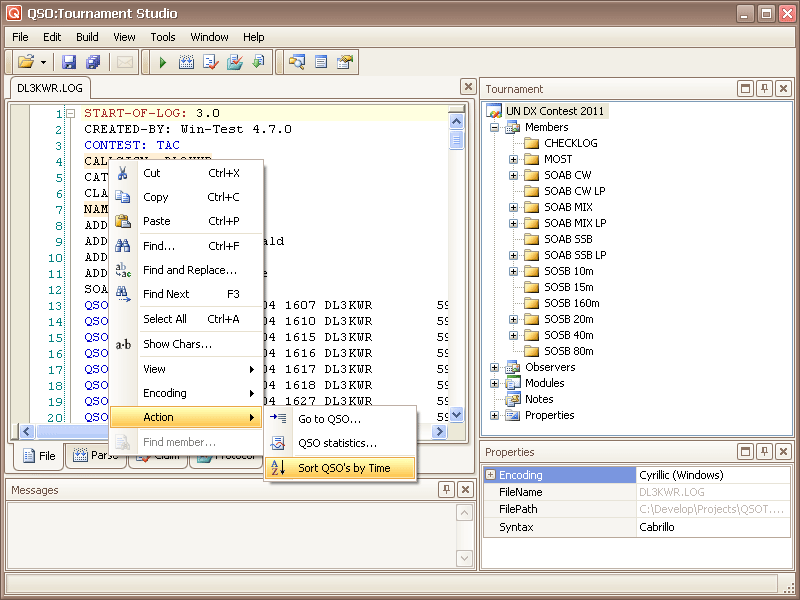Expand the SOAB CW folder node
The height and width of the screenshot is (600, 800).
coord(513,175)
